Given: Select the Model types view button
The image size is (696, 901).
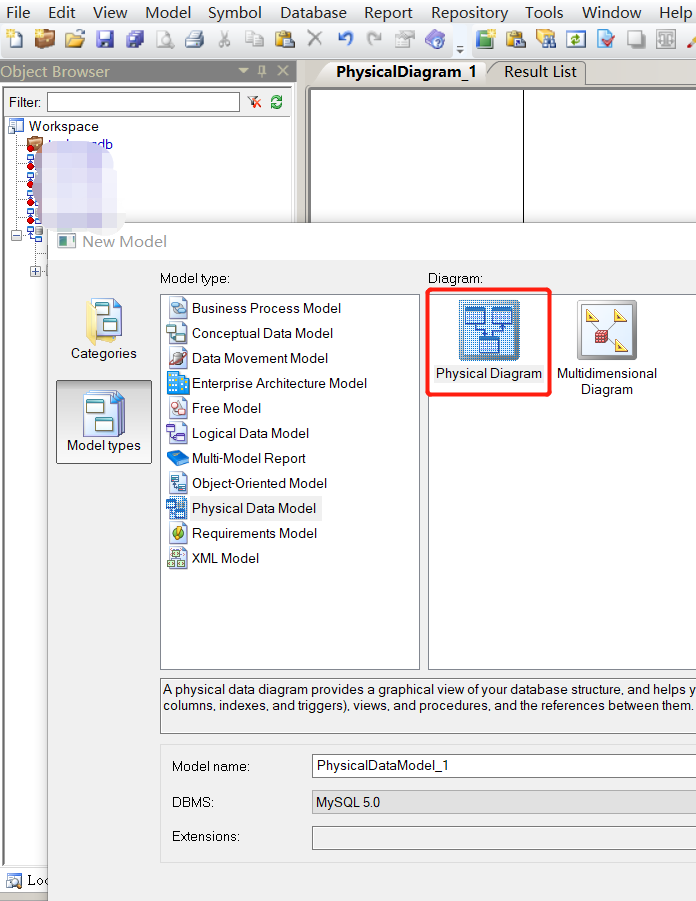Looking at the screenshot, I should (x=104, y=422).
